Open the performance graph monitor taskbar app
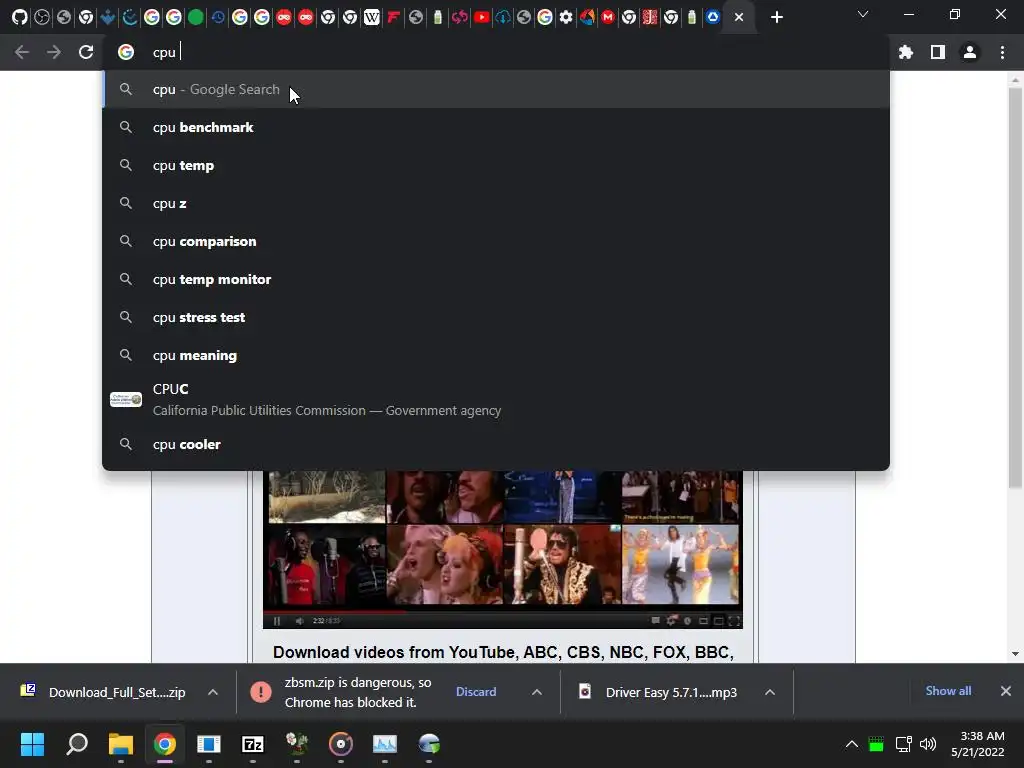The height and width of the screenshot is (768, 1024). (385, 744)
